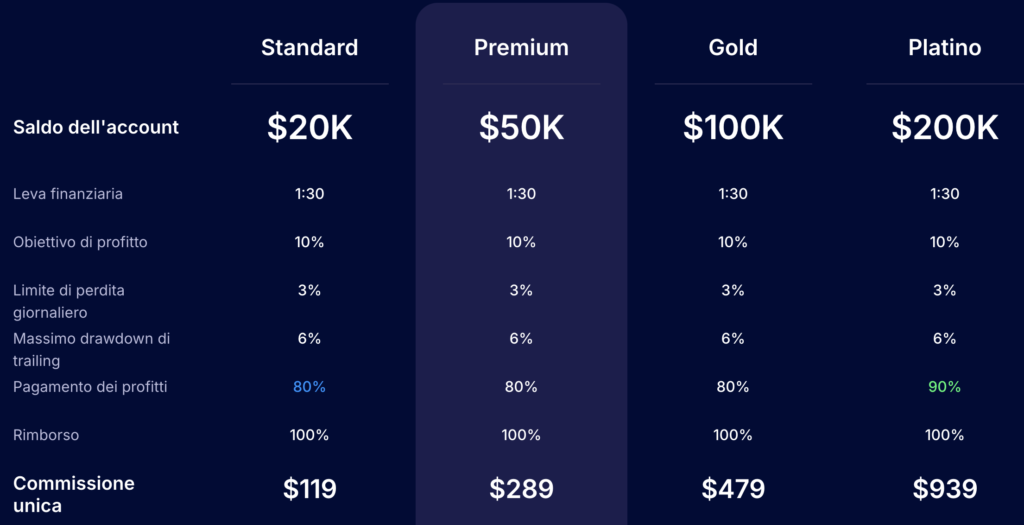Click the $119 Standard fee

[310, 488]
